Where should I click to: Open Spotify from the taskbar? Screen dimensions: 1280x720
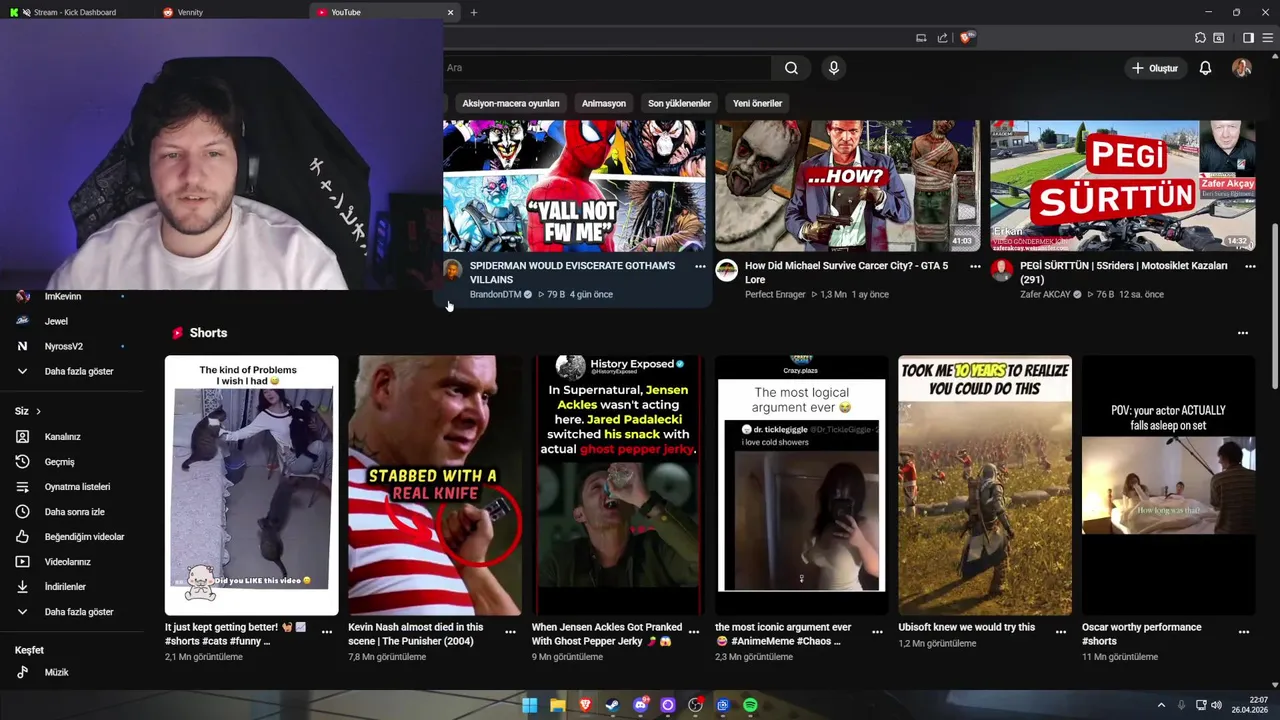click(750, 705)
